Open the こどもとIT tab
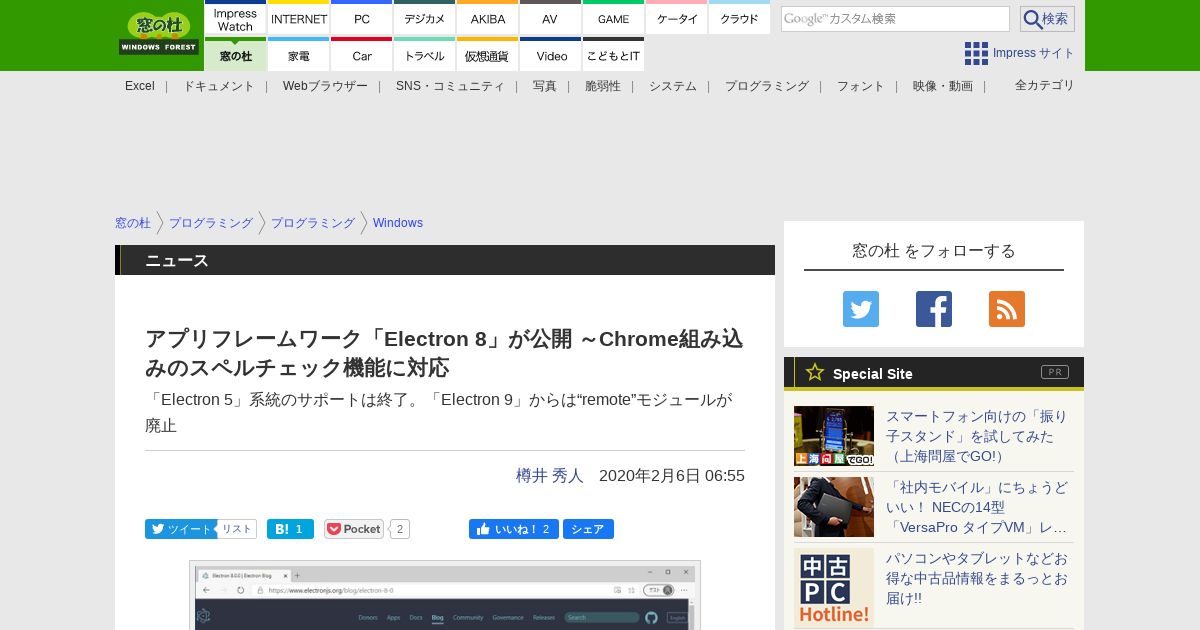The height and width of the screenshot is (630, 1200). pyautogui.click(x=613, y=55)
